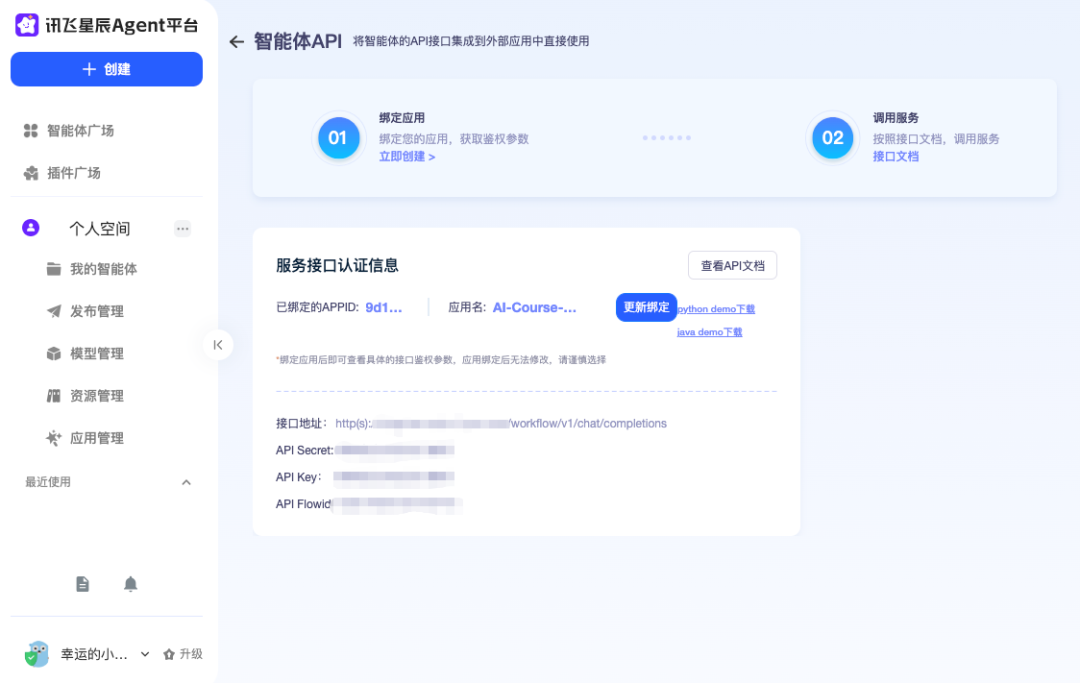
Task: Click 立即创建 link
Action: click(406, 156)
